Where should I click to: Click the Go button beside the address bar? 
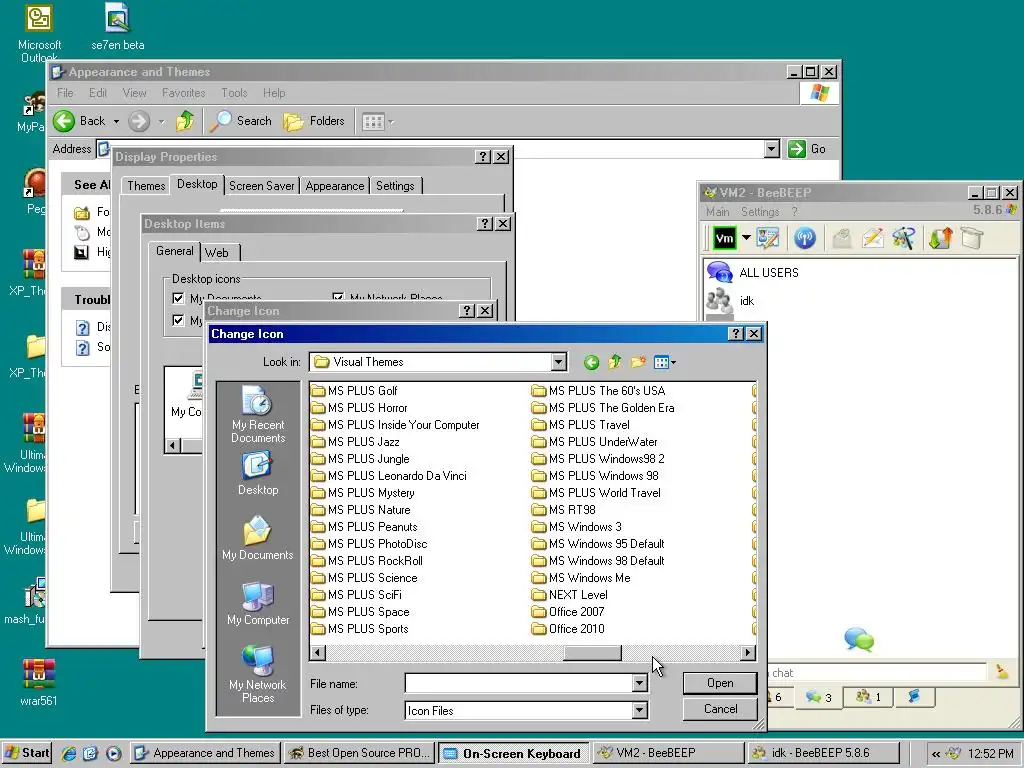tap(808, 149)
